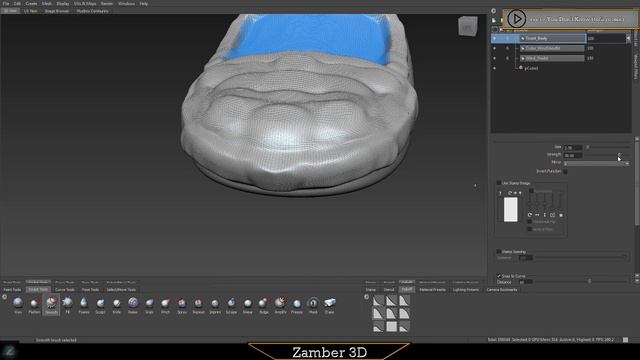The width and height of the screenshot is (640, 360).
Task: Open the Mesh menu
Action: [x=47, y=4]
